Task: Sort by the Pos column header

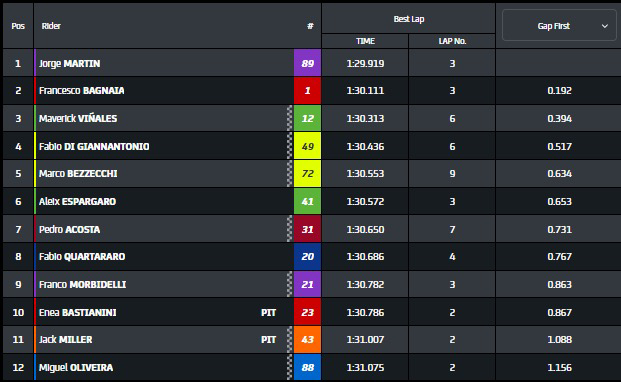Action: (18, 26)
